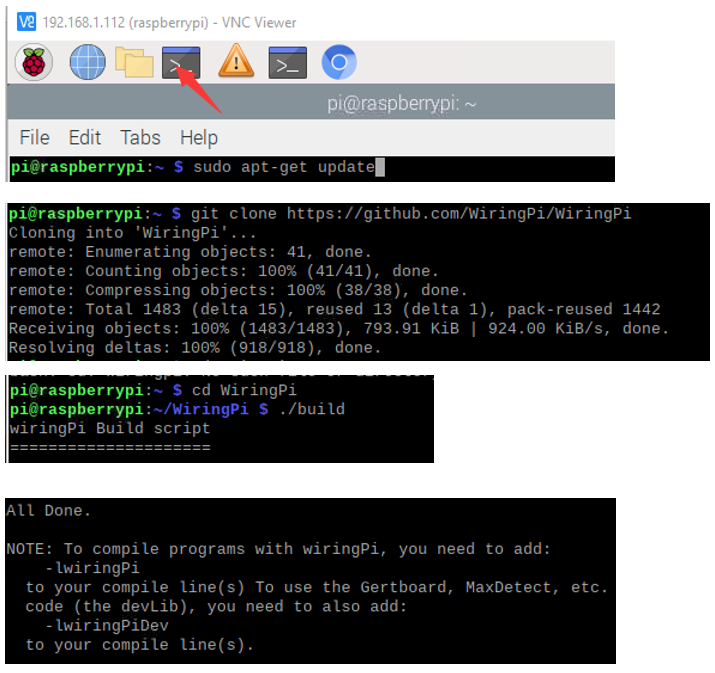The height and width of the screenshot is (673, 715).
Task: Click the 'Resolving deltas: 100% (918/918)' line
Action: pos(195,347)
